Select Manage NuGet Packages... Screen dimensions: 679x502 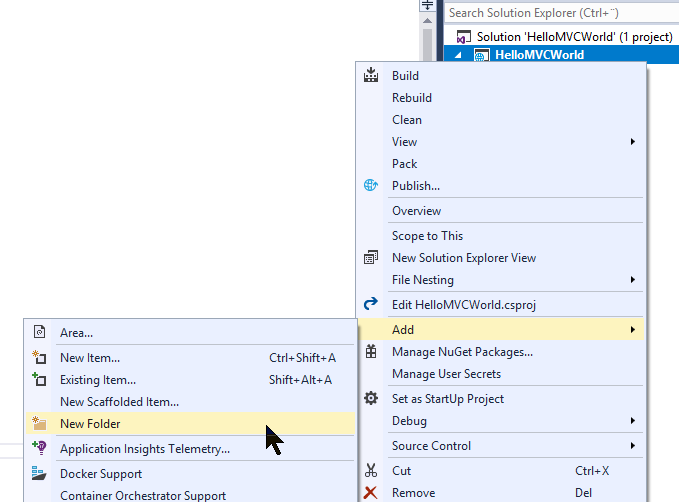pyautogui.click(x=501, y=352)
